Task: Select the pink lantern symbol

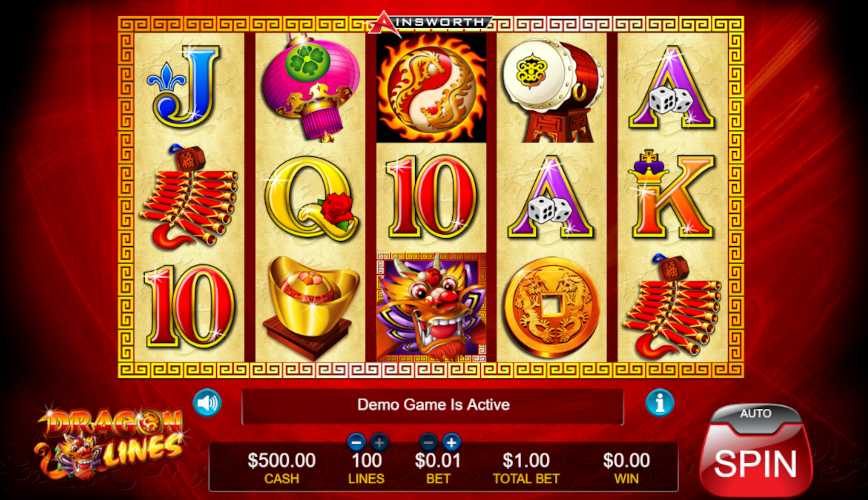Action: click(x=312, y=87)
